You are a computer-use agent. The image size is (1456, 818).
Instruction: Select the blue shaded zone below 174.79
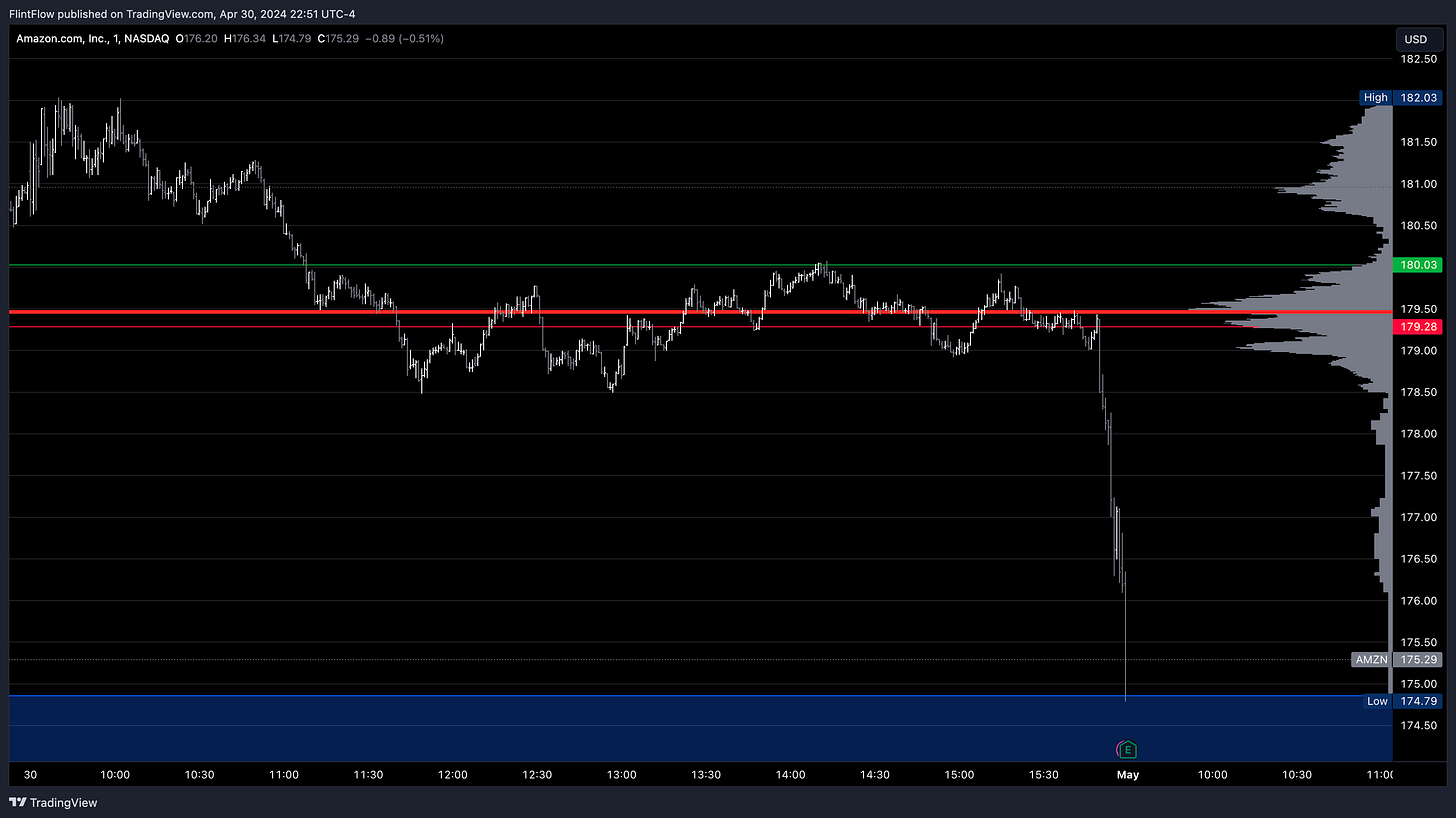(700, 727)
